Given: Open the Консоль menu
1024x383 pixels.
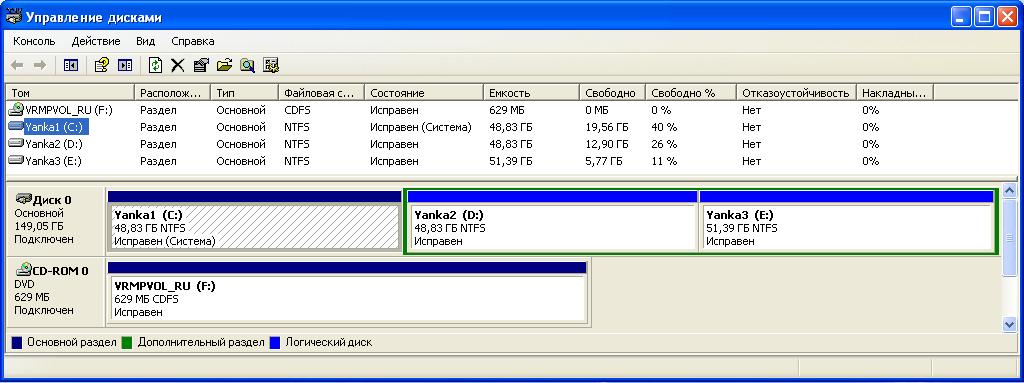Looking at the screenshot, I should click(34, 41).
